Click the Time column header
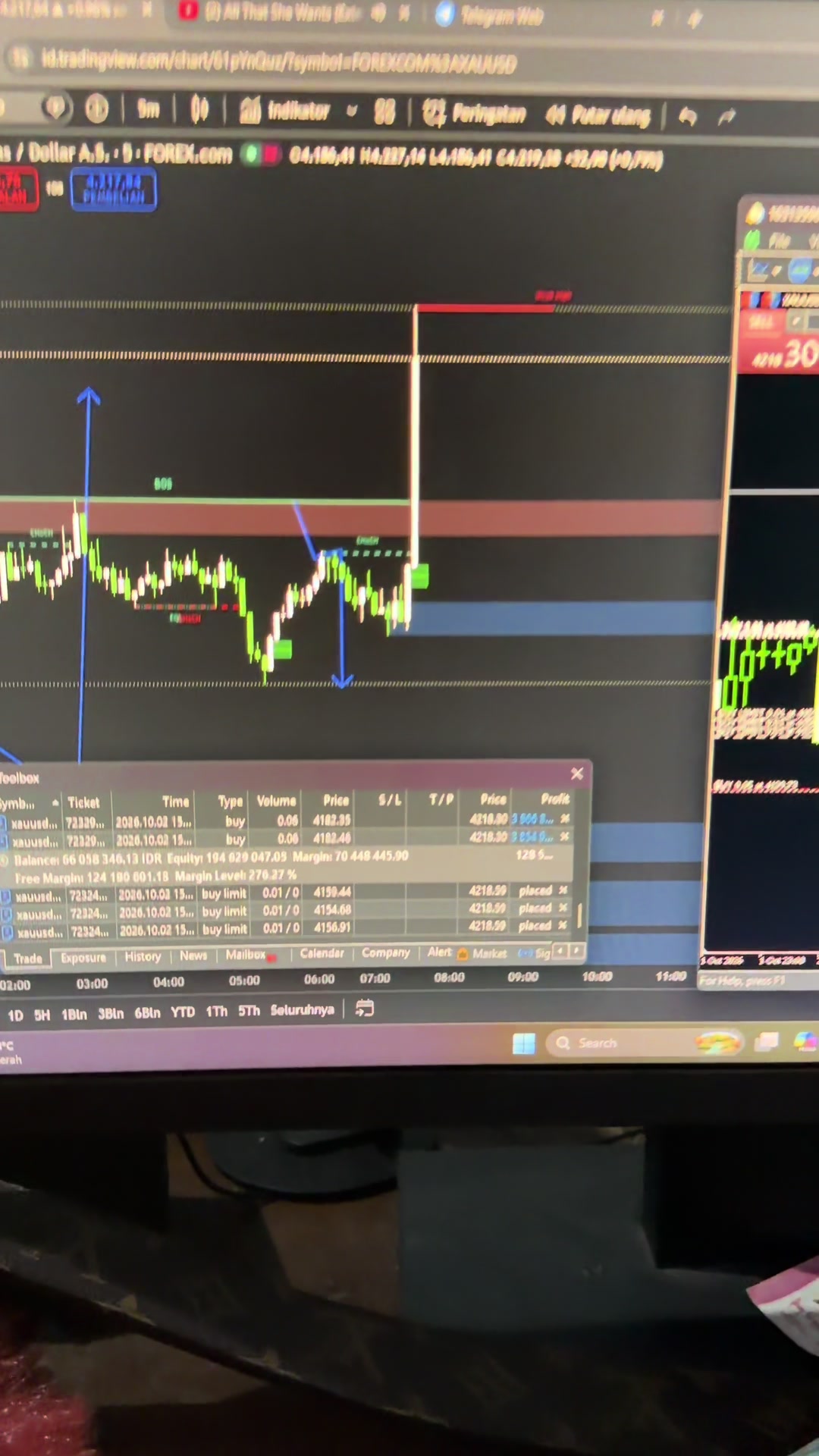 pos(176,802)
